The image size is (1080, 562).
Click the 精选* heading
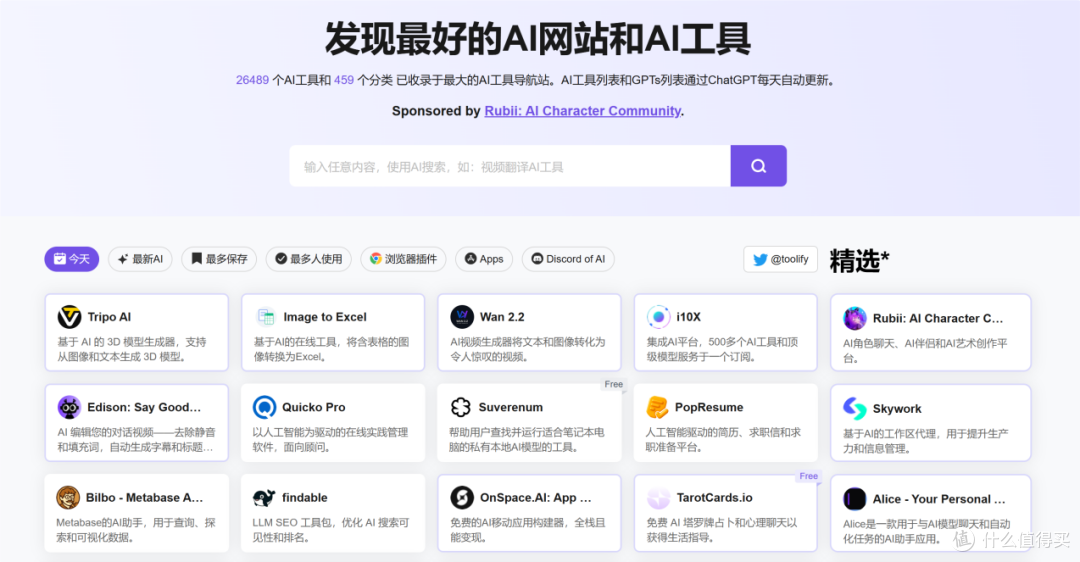click(x=860, y=261)
